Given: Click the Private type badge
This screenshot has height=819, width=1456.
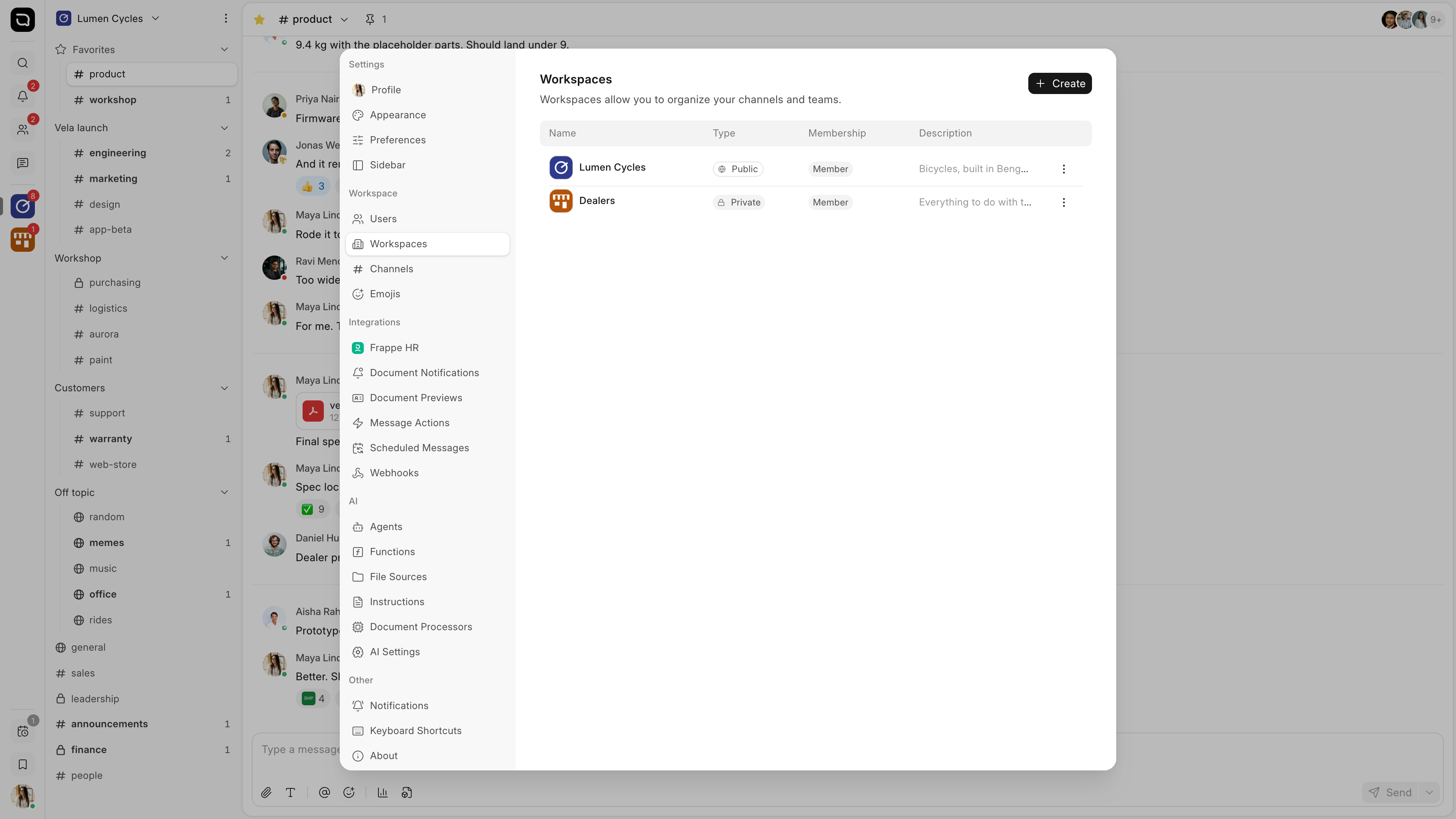Looking at the screenshot, I should pyautogui.click(x=738, y=202).
